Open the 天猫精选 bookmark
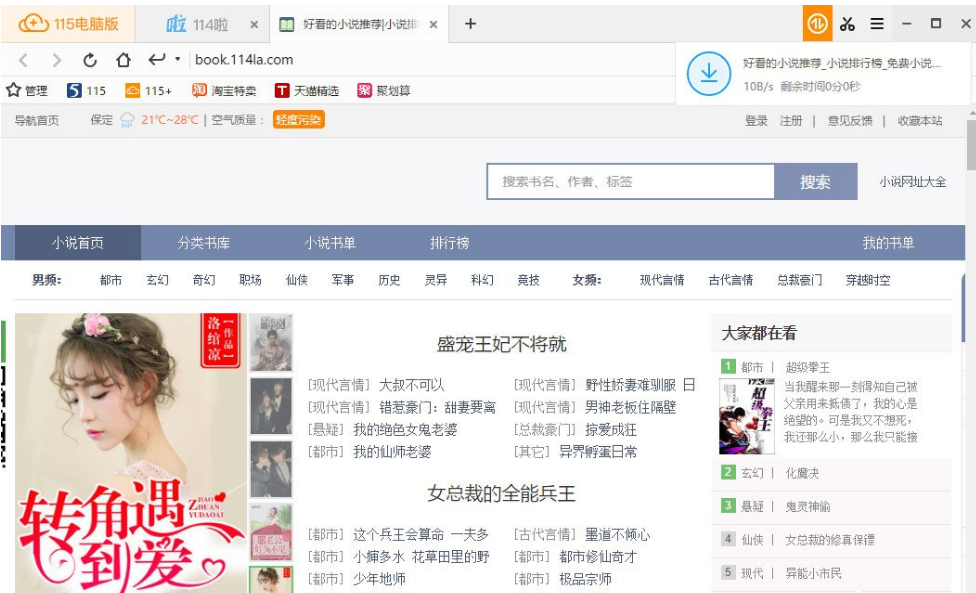976x593 pixels. [307, 91]
